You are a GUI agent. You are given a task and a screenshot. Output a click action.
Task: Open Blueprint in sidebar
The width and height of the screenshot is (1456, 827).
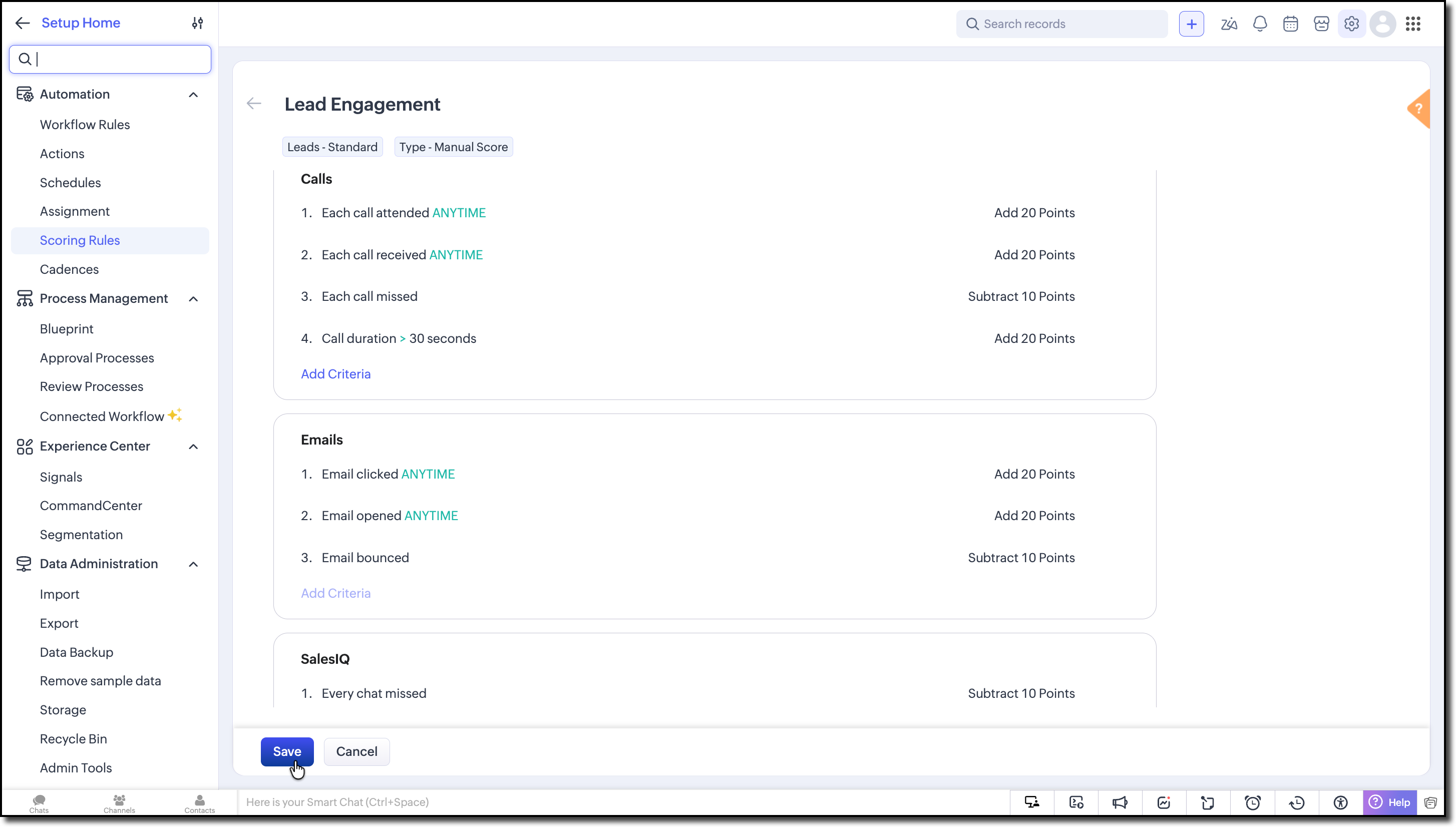pyautogui.click(x=67, y=329)
